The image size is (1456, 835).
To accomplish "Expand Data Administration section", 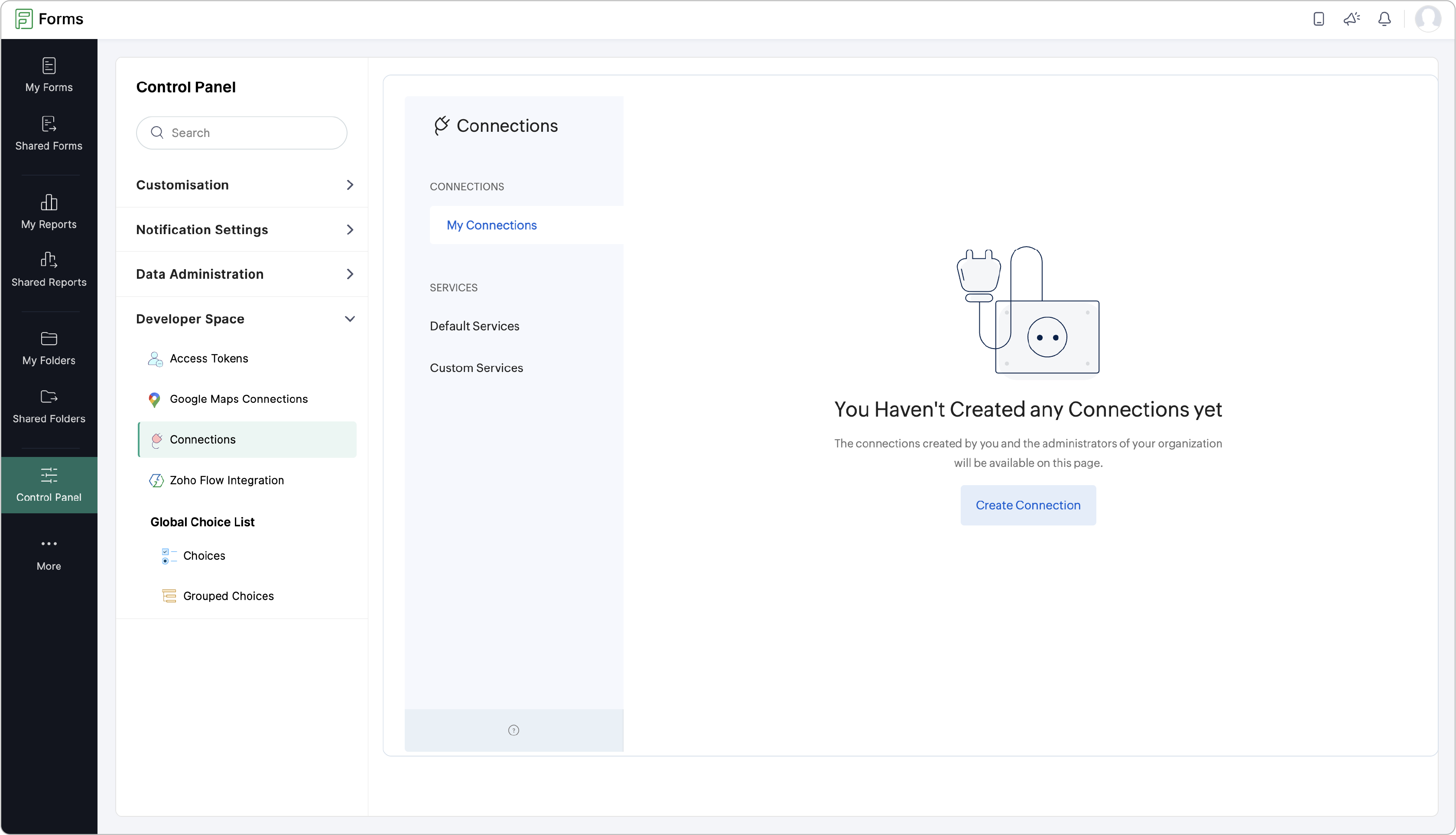I will point(245,274).
